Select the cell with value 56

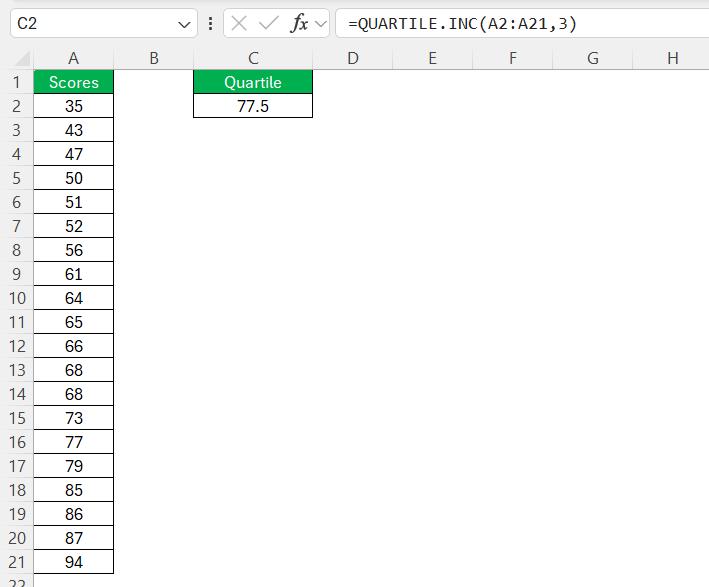click(x=73, y=250)
